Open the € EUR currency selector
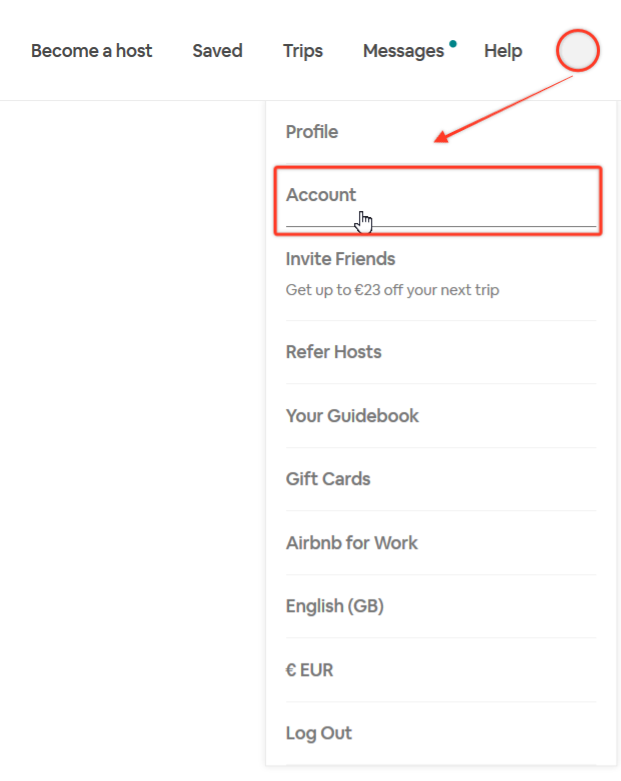This screenshot has height=781, width=621. click(309, 670)
